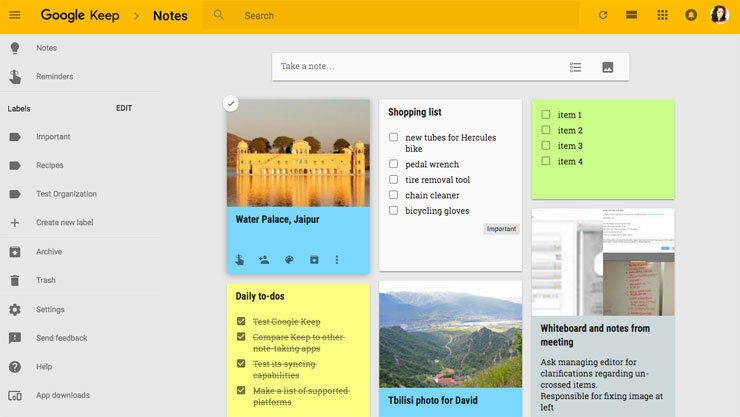Viewport: 740px width, 417px height.
Task: Open Settings text link
Action: 50,309
